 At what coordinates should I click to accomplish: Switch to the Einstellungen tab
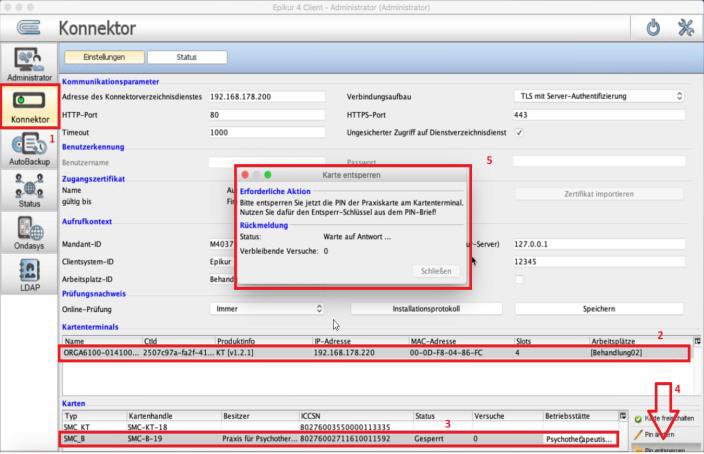[x=104, y=57]
